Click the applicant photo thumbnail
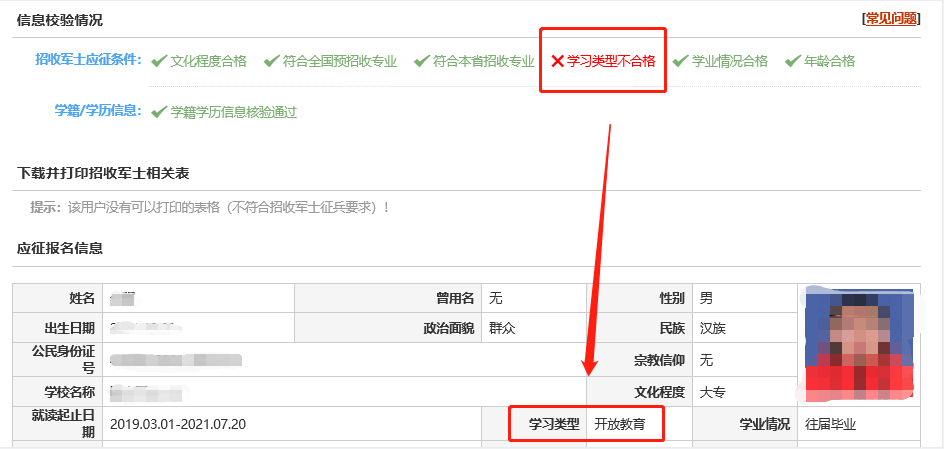 tap(859, 342)
